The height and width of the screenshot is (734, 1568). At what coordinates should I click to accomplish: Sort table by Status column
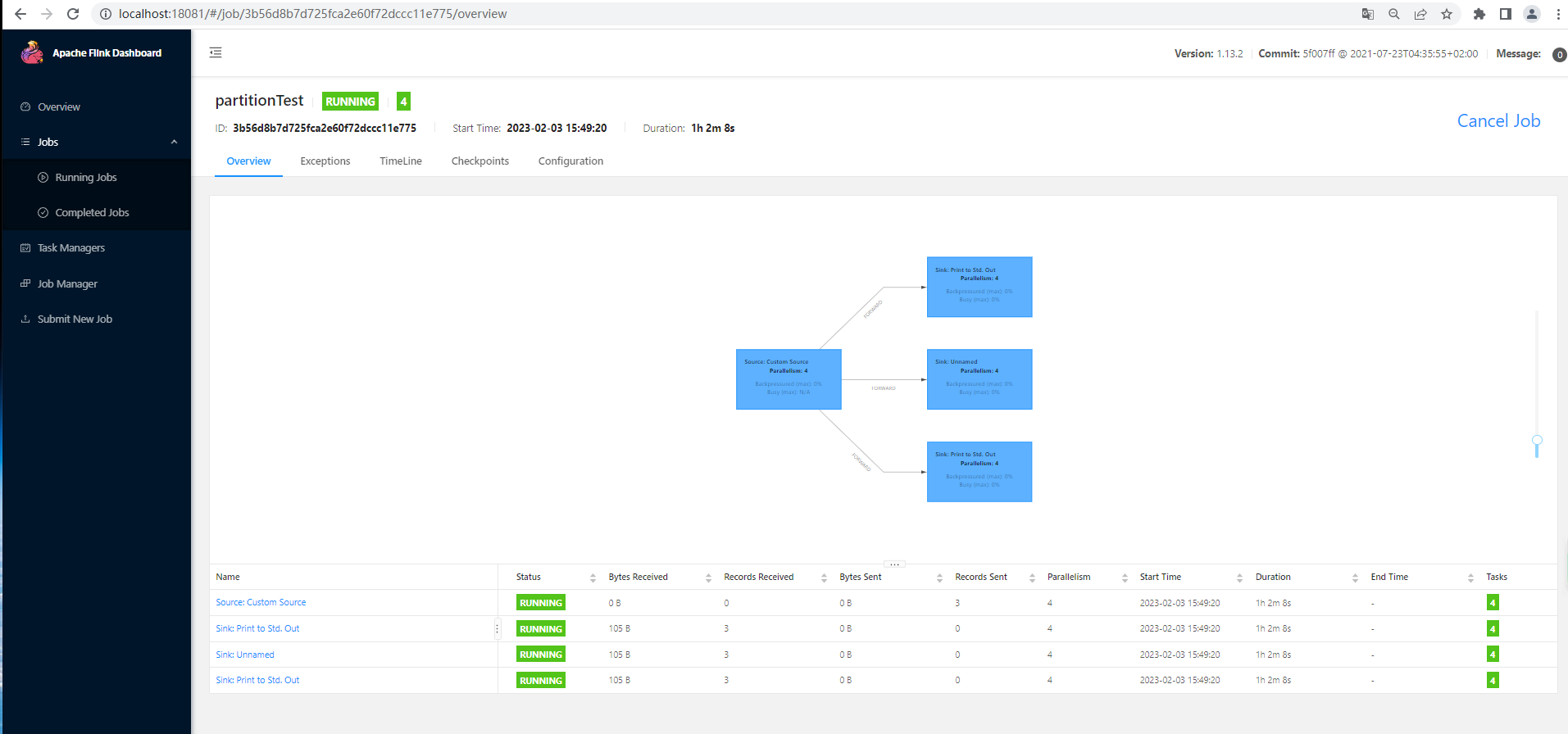593,578
